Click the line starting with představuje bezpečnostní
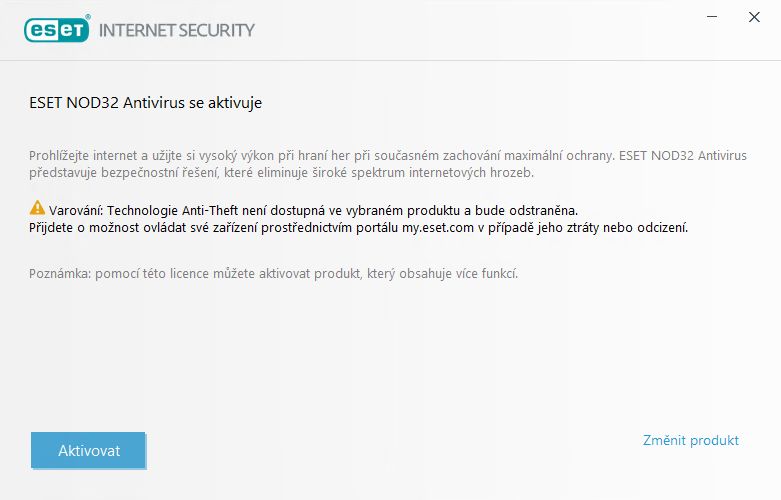 (281, 173)
